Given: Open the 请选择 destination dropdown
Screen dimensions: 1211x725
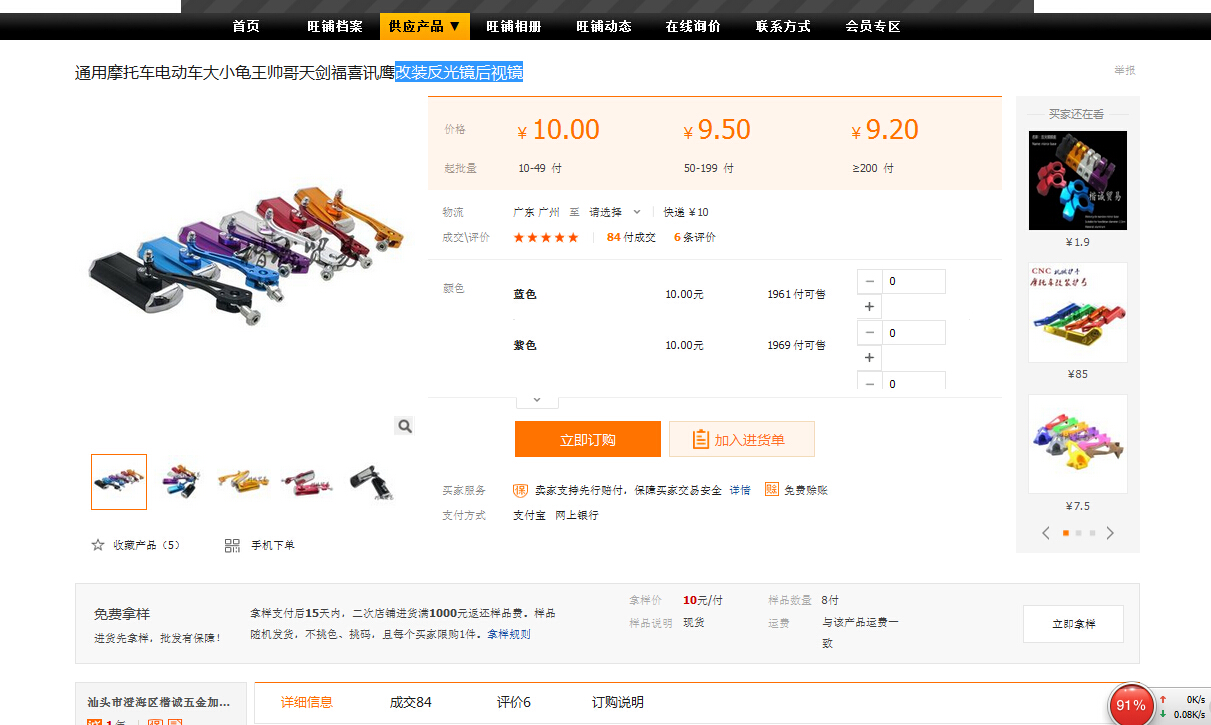Looking at the screenshot, I should (615, 212).
